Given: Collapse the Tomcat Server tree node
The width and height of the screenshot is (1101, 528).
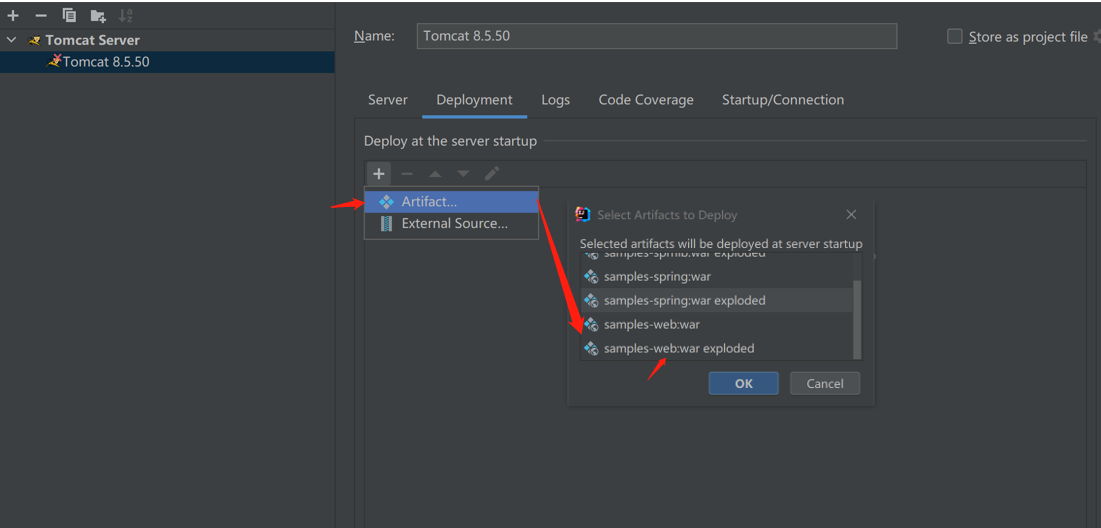Looking at the screenshot, I should pyautogui.click(x=12, y=40).
